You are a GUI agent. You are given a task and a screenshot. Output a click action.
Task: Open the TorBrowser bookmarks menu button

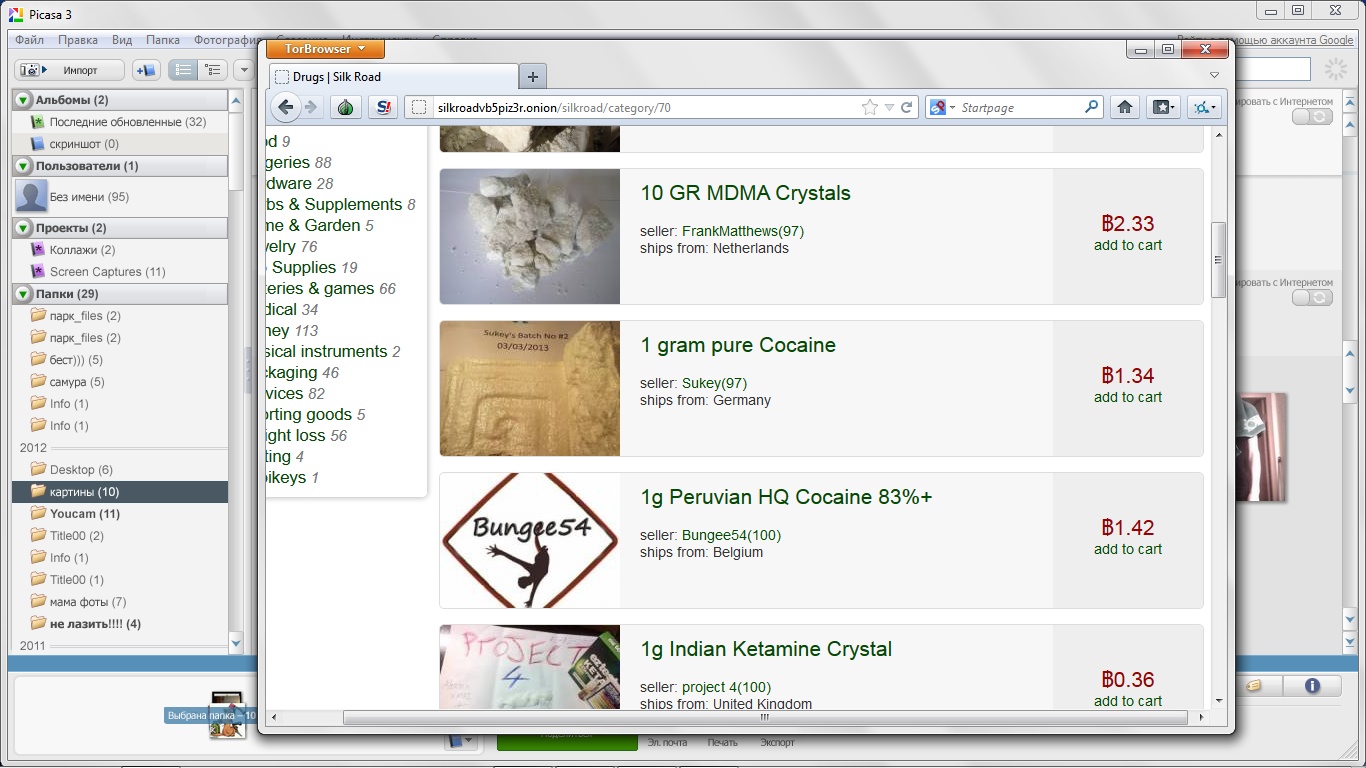(1163, 107)
